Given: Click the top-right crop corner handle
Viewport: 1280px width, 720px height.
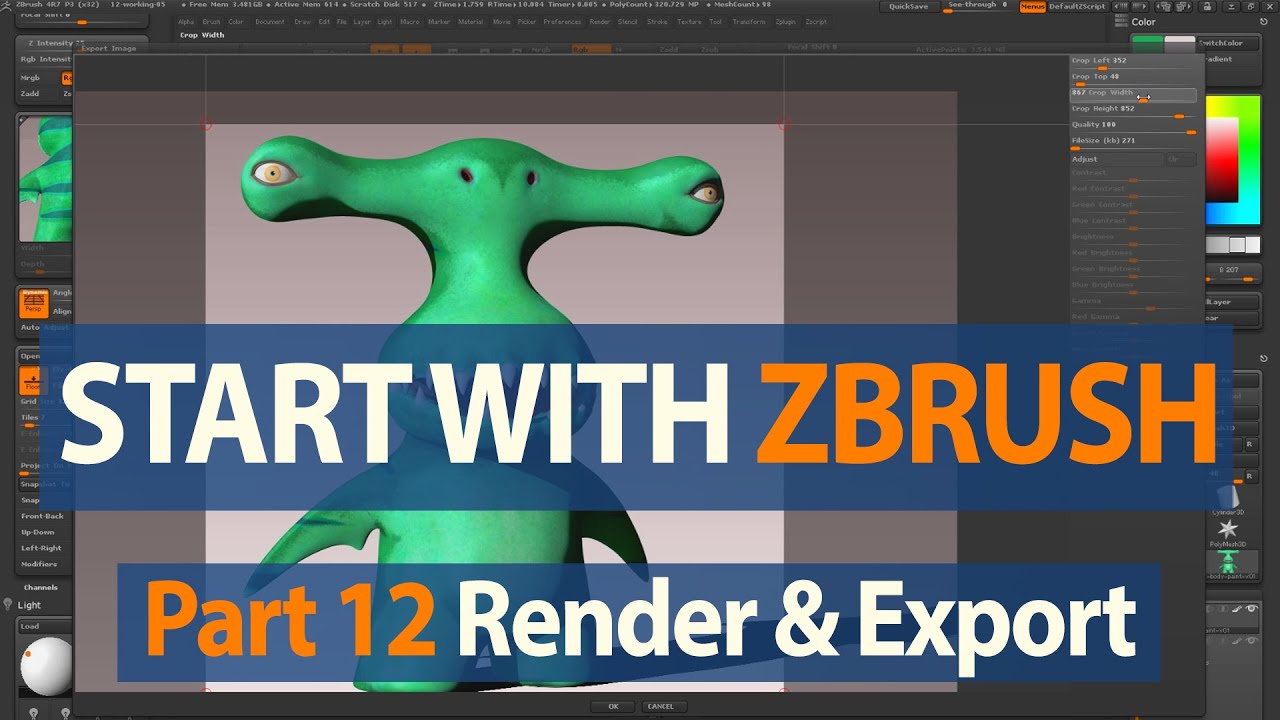Looking at the screenshot, I should (783, 125).
